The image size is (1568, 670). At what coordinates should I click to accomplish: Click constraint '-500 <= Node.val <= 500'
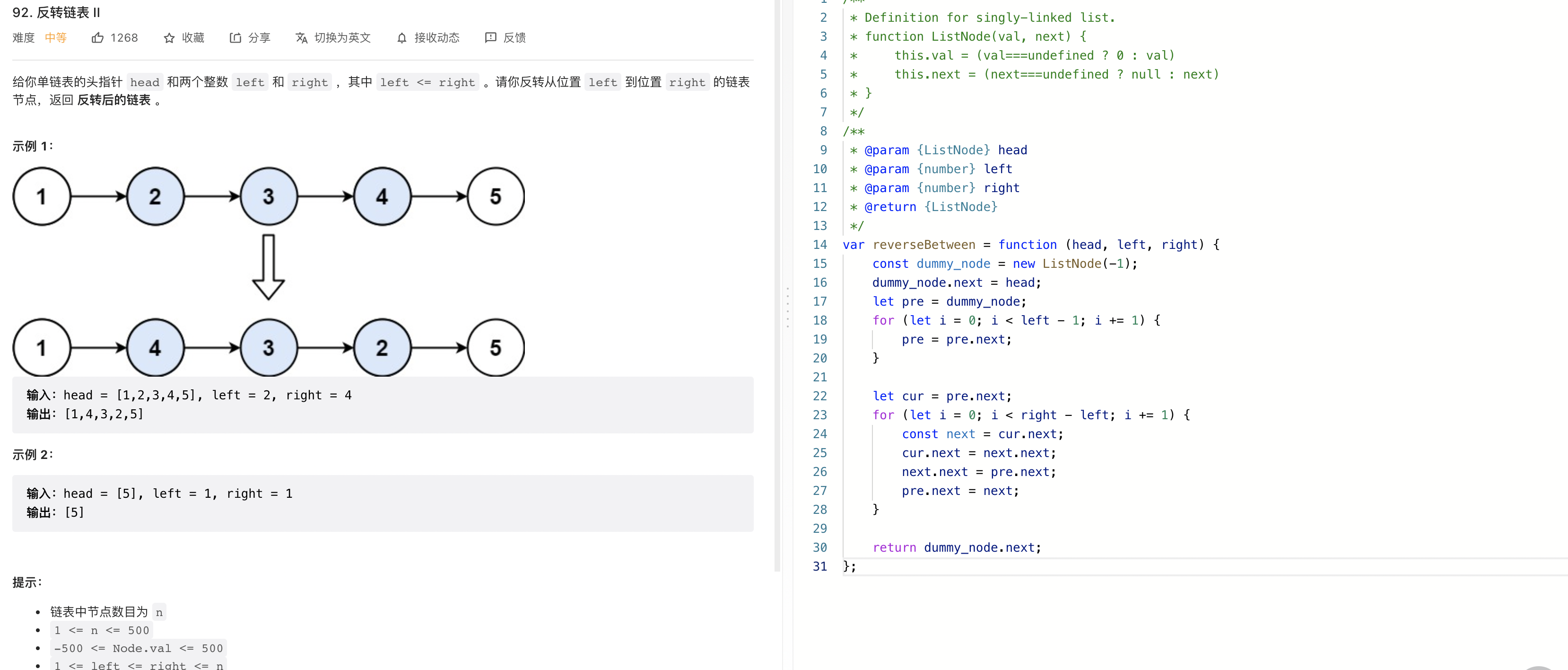pyautogui.click(x=139, y=649)
